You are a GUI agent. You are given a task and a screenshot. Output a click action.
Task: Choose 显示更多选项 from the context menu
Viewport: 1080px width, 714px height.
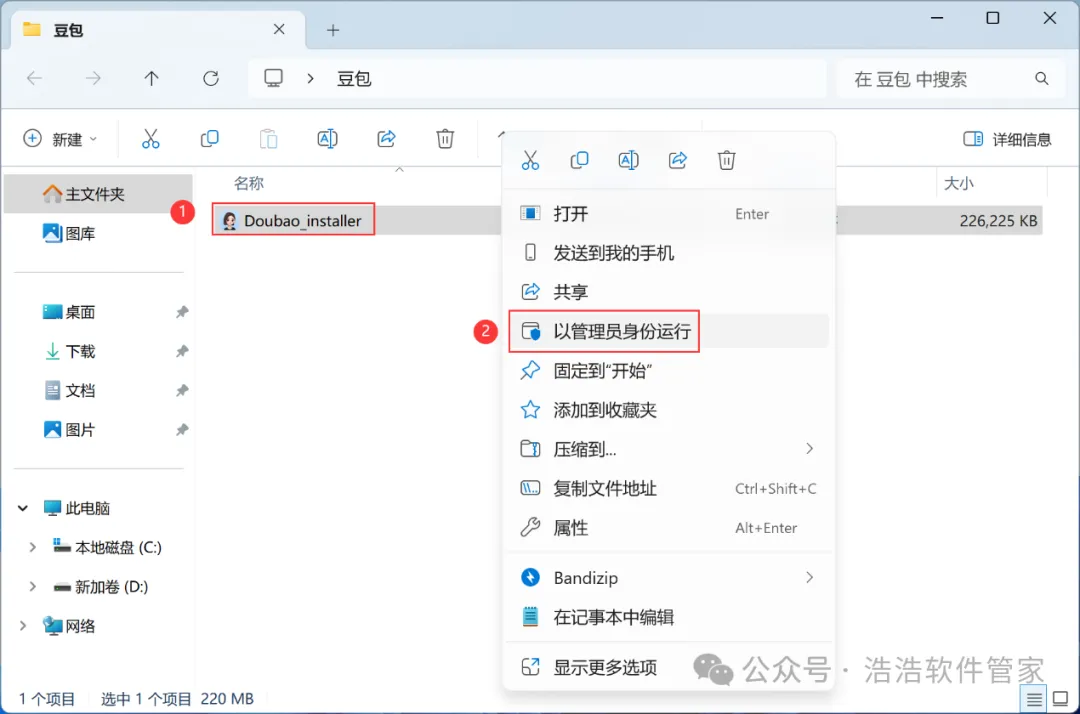(x=668, y=666)
